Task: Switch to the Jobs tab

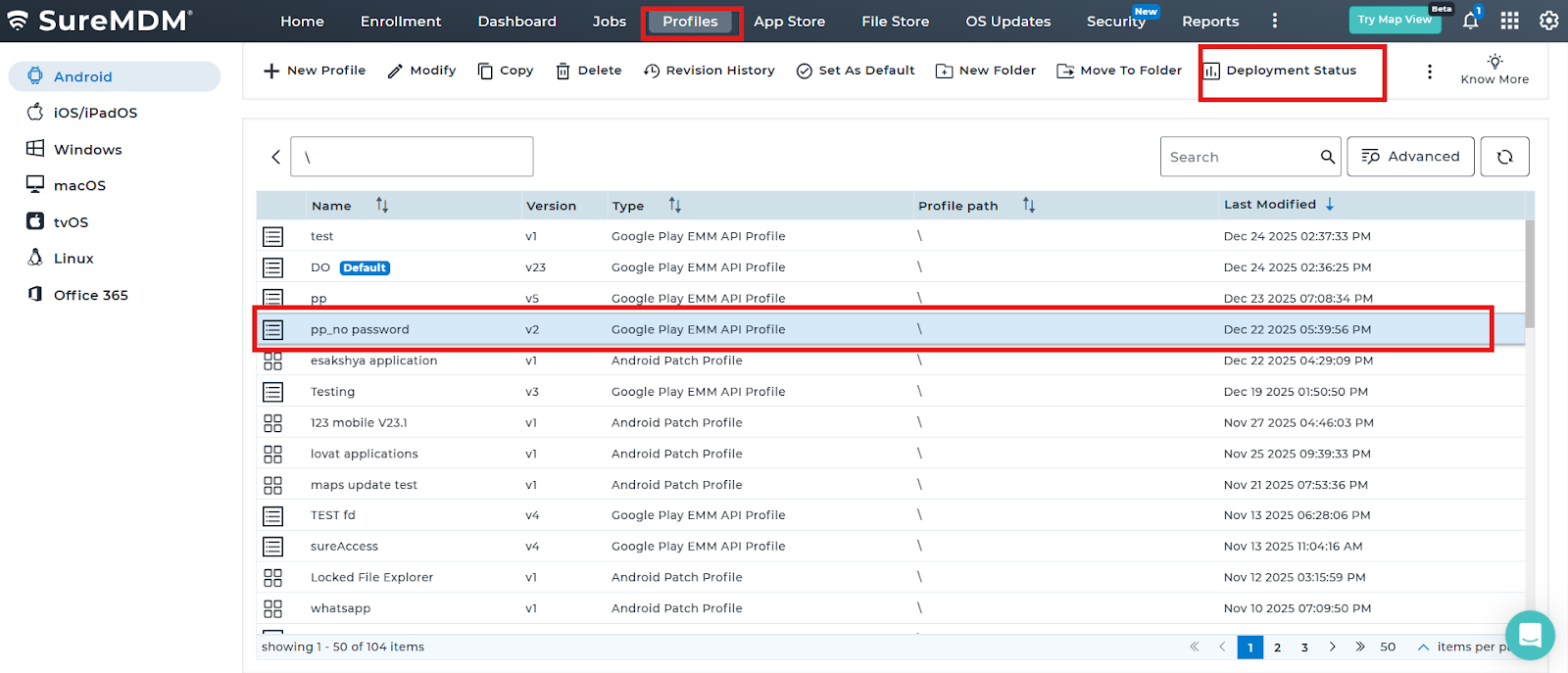Action: (609, 22)
